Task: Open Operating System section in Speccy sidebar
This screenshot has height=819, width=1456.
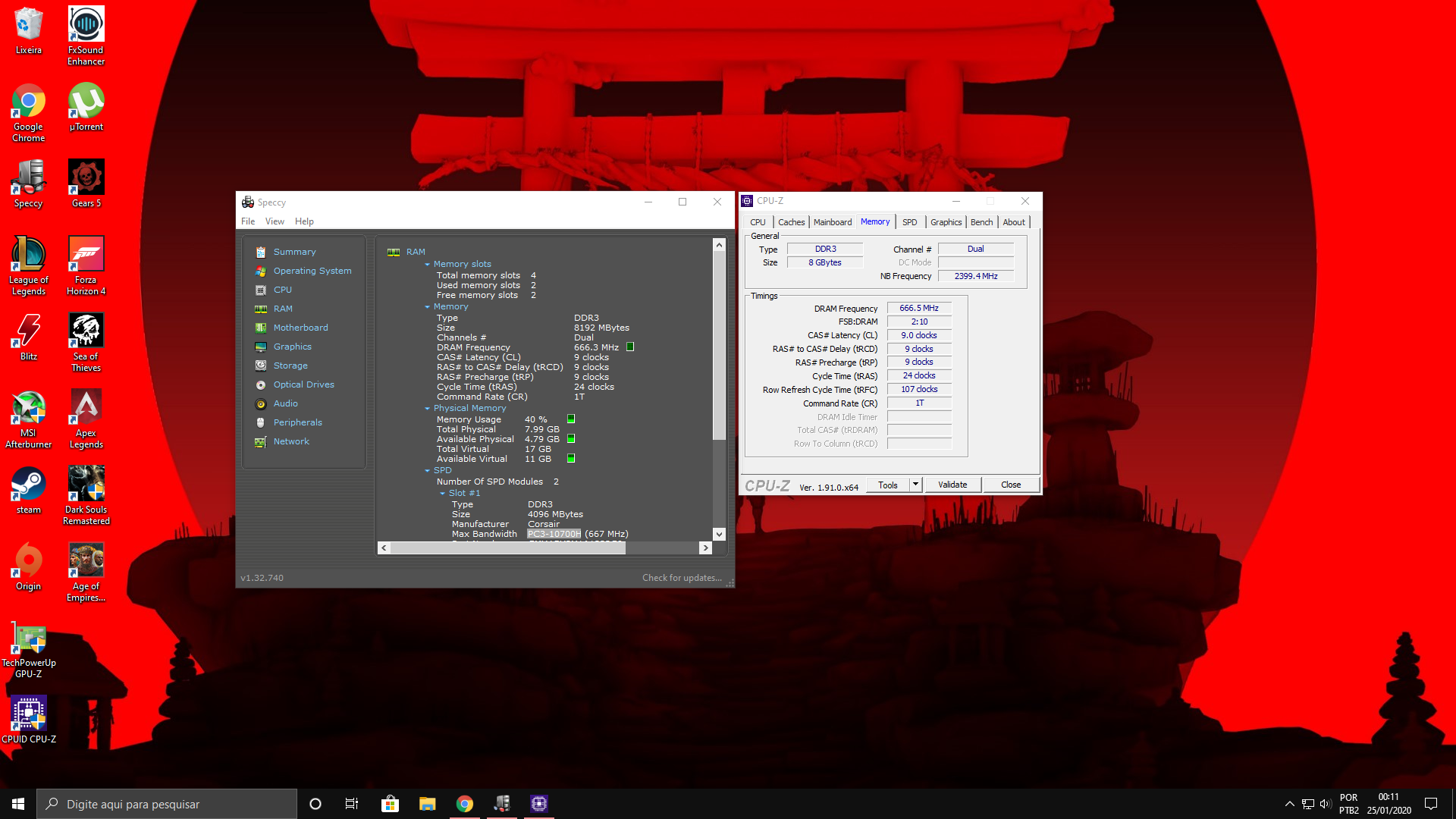Action: [x=312, y=271]
